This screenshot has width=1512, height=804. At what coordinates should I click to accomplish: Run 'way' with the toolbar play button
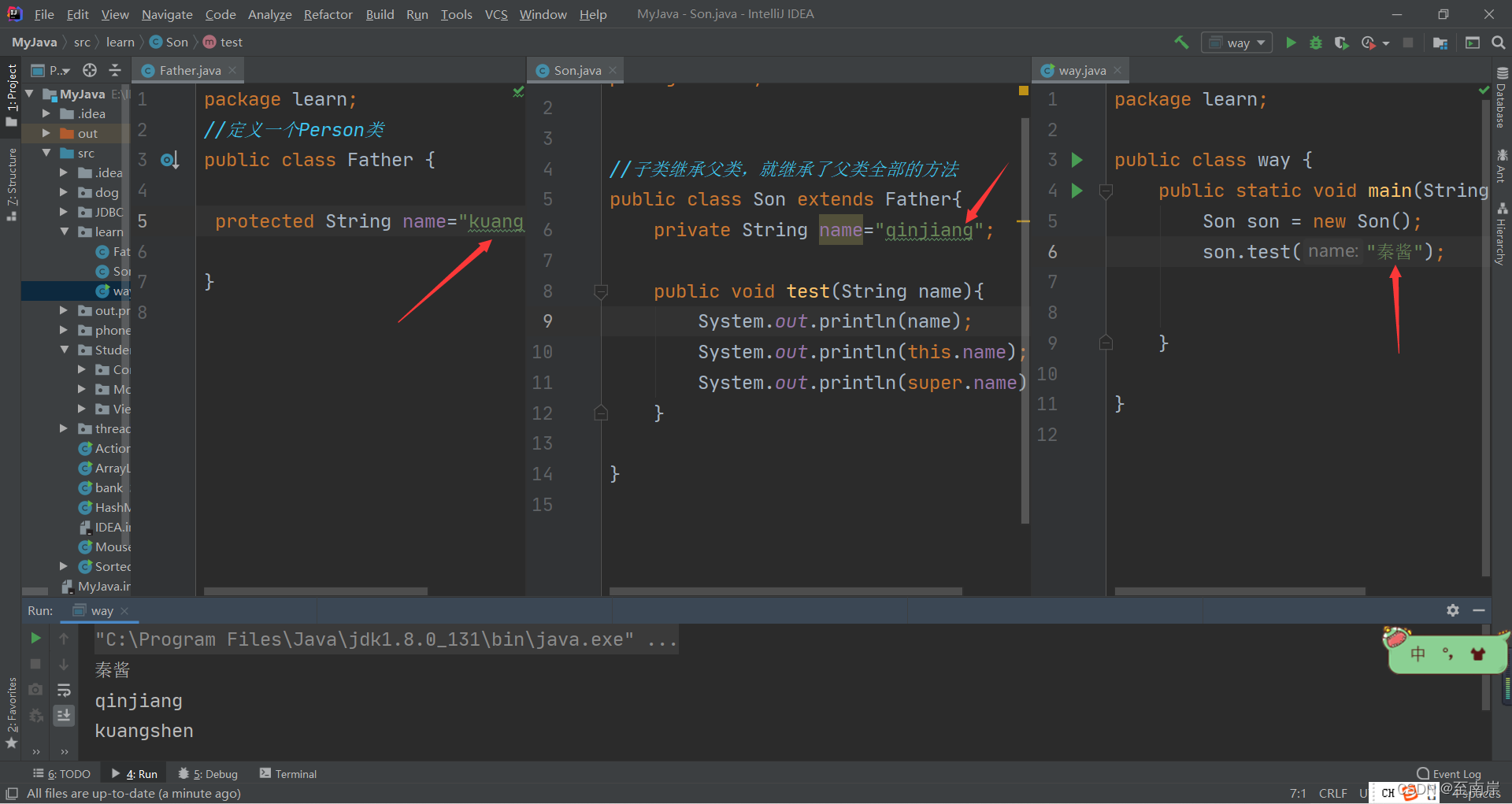1291,43
